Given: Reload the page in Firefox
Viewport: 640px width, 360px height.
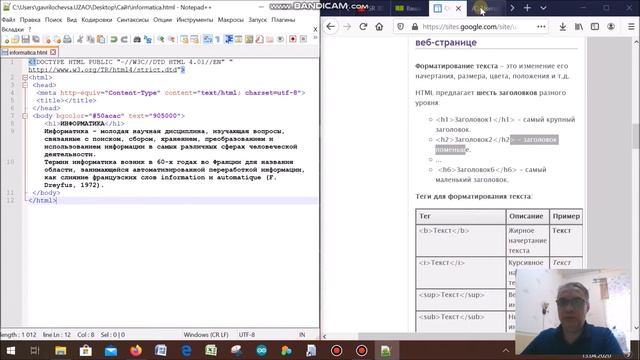Looking at the screenshot, I should click(363, 27).
